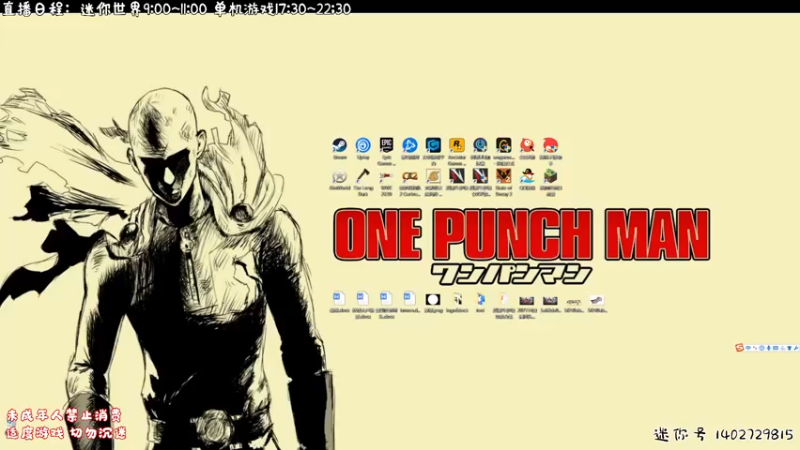Select the orange CK2-style logo shortcut
The width and height of the screenshot is (800, 450).
410,176
